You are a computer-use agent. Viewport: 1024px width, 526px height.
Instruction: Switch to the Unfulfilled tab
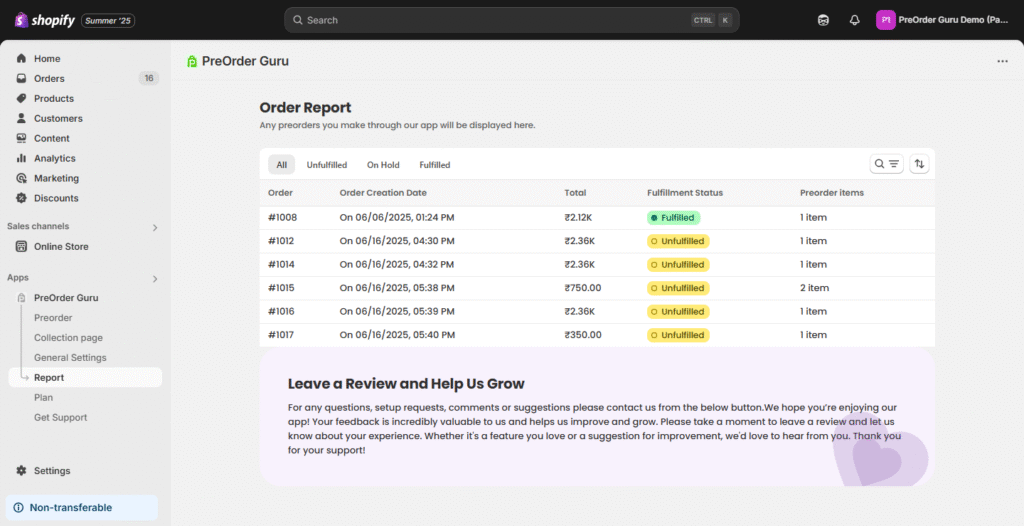click(x=327, y=165)
